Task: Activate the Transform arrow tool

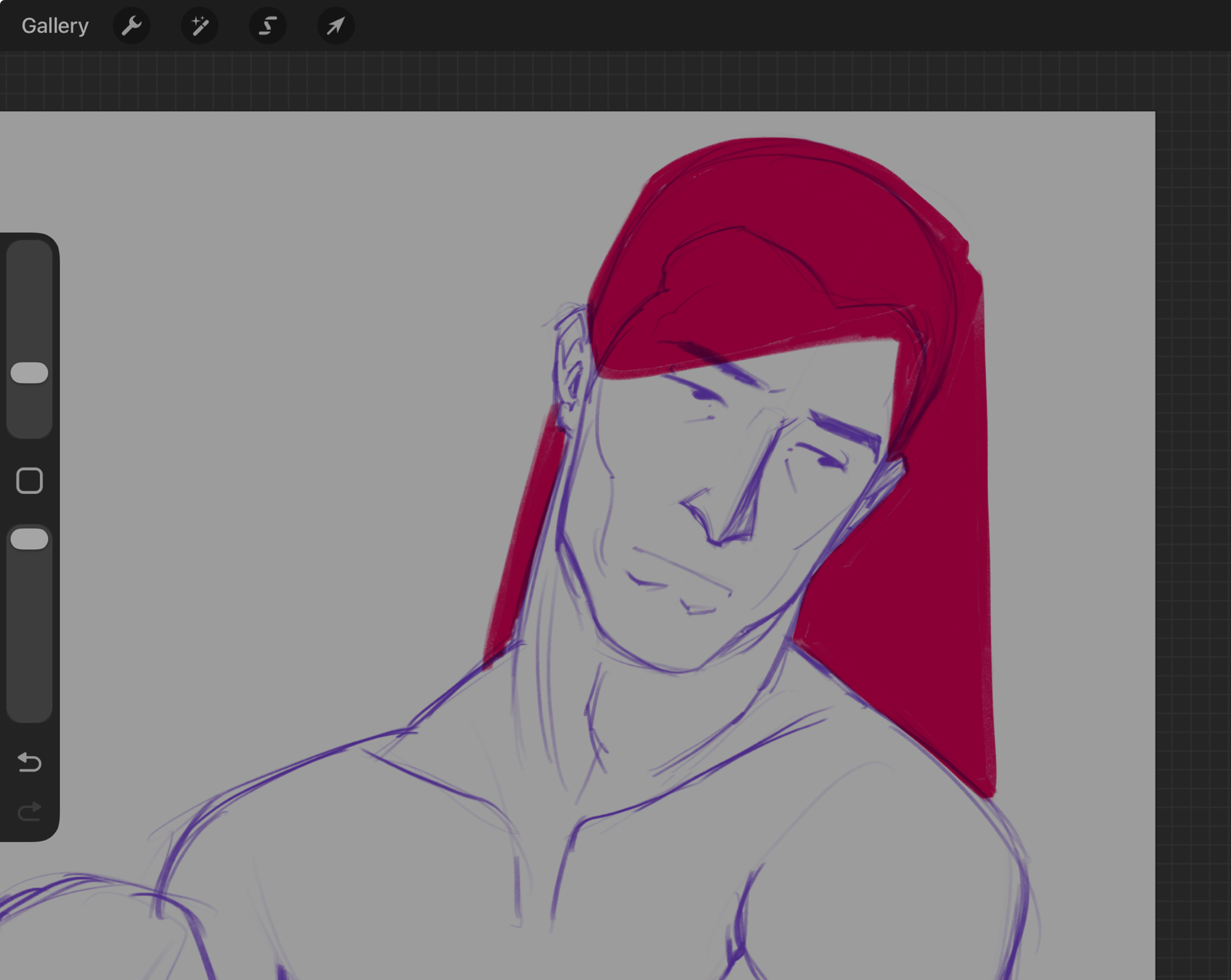Action: pos(335,26)
